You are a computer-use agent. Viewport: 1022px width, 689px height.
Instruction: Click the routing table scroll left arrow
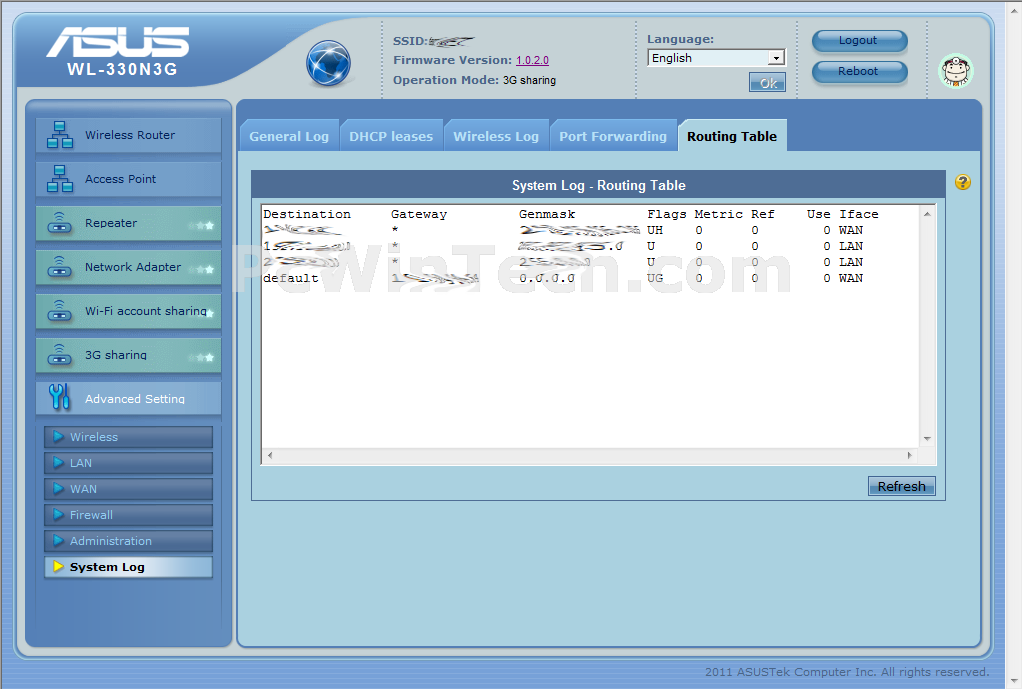click(270, 456)
